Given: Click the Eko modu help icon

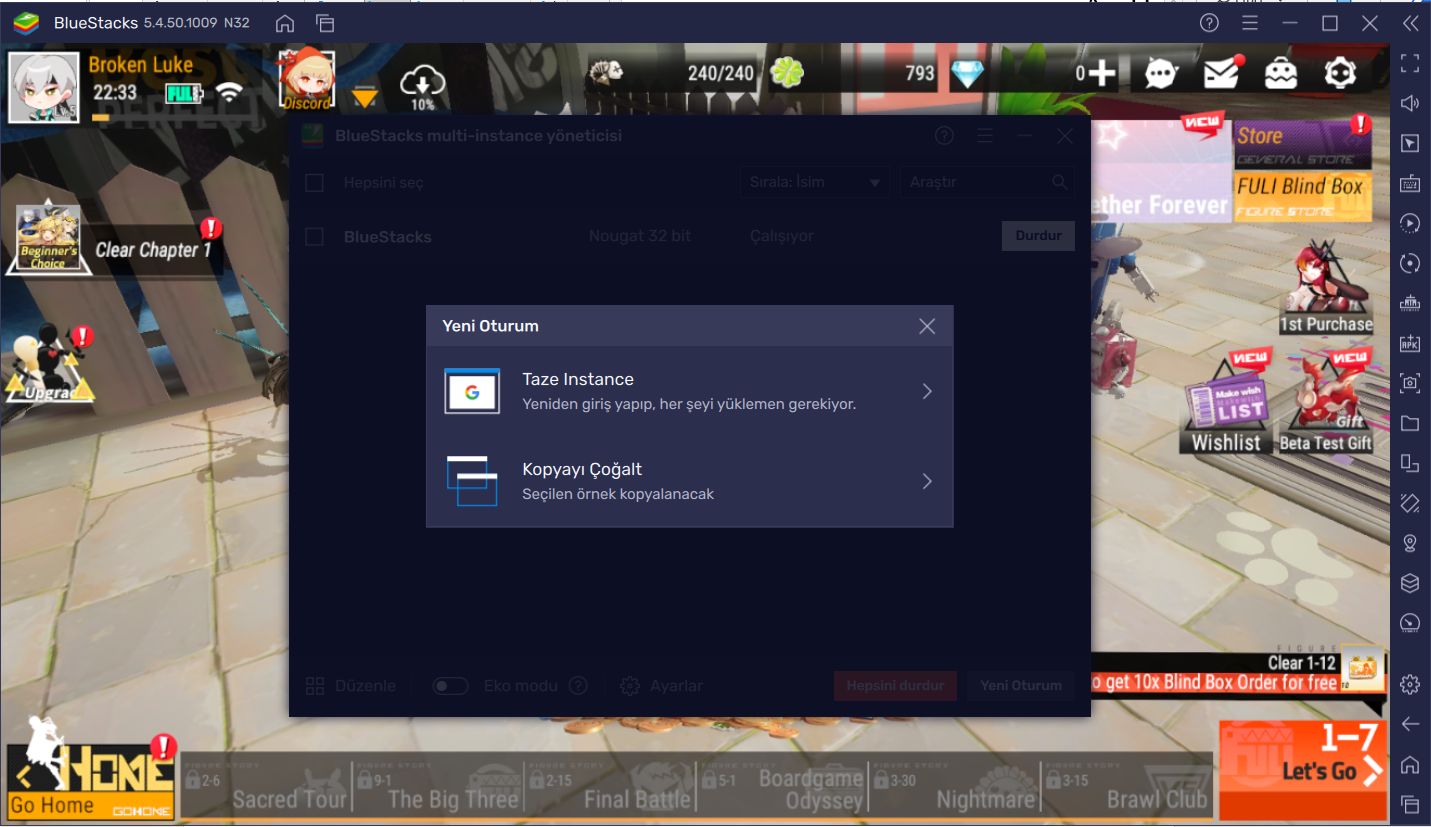Looking at the screenshot, I should (x=578, y=686).
